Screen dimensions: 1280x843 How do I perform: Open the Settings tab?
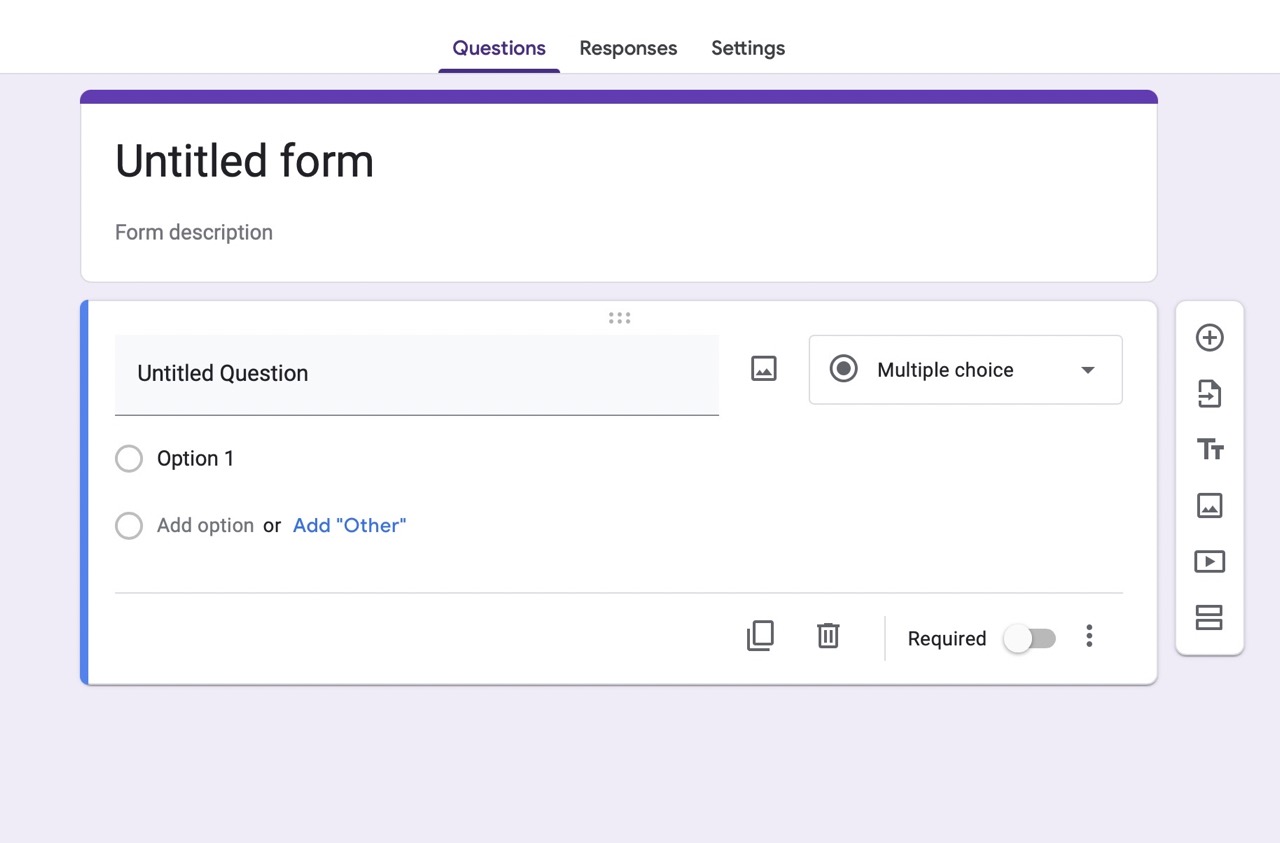point(747,47)
